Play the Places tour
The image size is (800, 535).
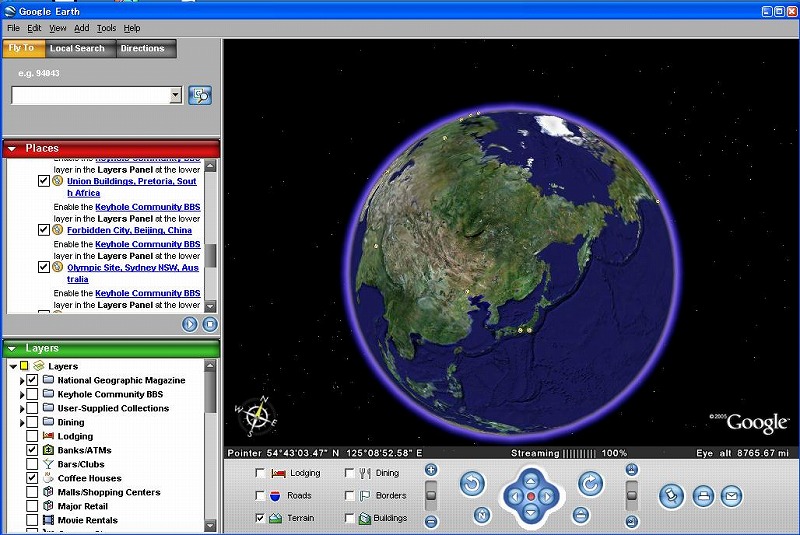point(190,324)
